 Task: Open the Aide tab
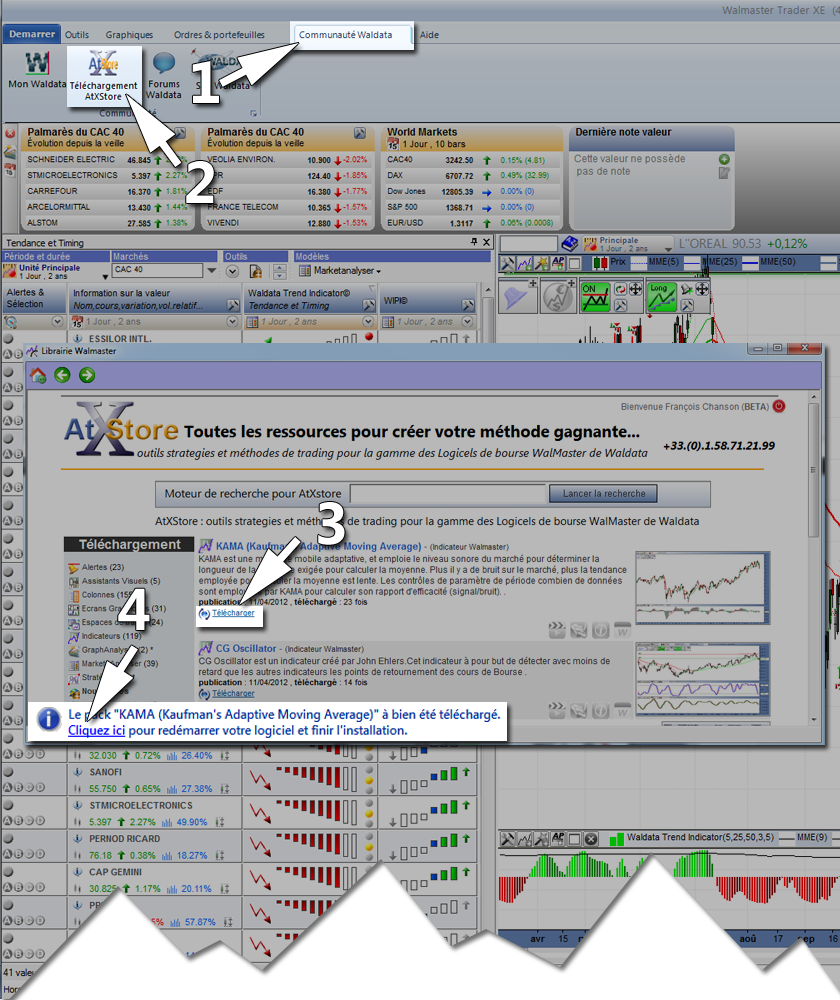[x=429, y=34]
